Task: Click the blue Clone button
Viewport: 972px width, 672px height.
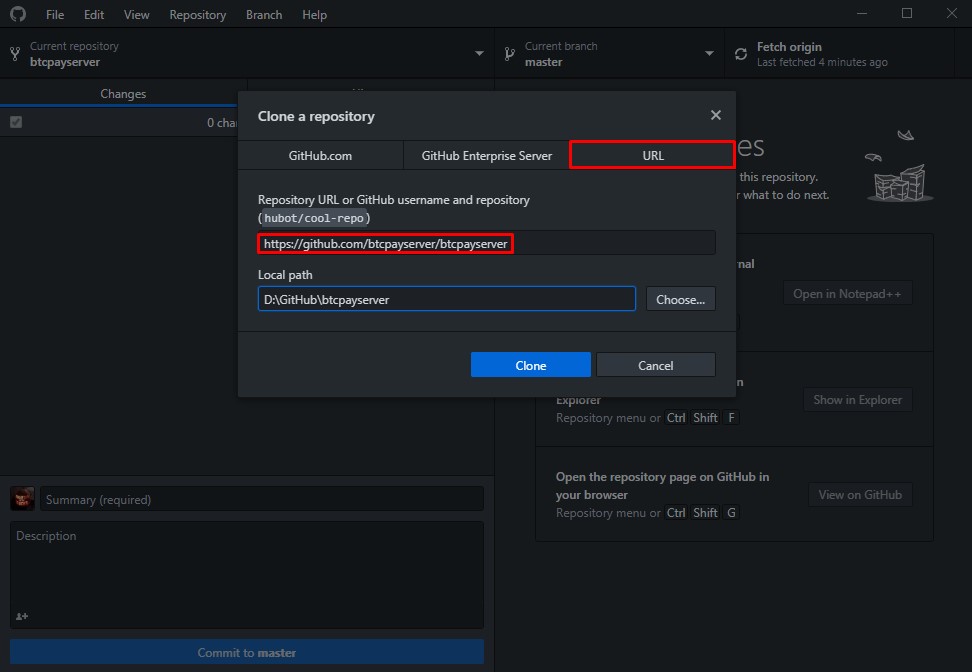Action: [530, 365]
